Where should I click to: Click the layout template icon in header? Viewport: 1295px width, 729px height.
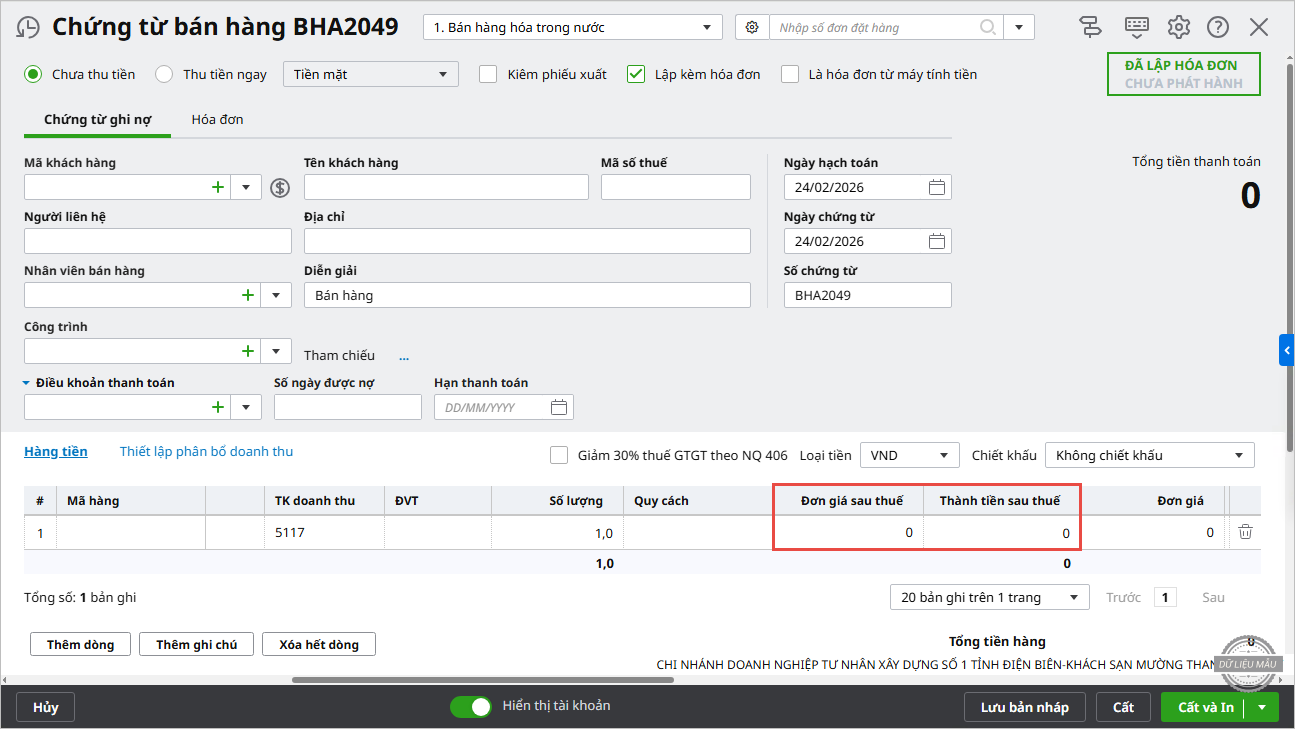(1091, 27)
